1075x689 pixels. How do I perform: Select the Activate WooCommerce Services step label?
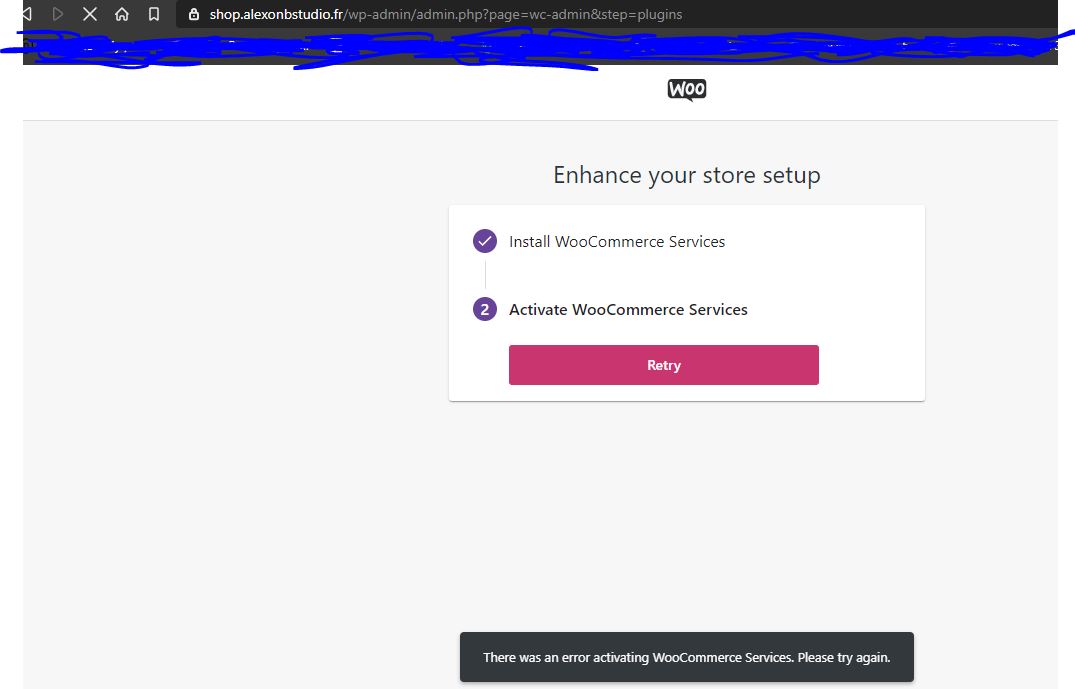pos(628,309)
